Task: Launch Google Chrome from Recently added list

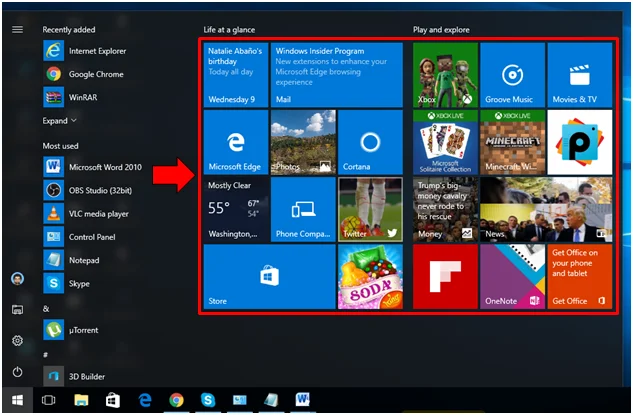Action: pyautogui.click(x=84, y=74)
